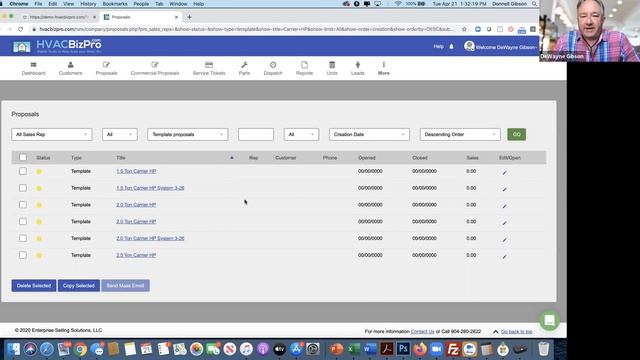Bookmark this page with the star icon

tap(464, 29)
